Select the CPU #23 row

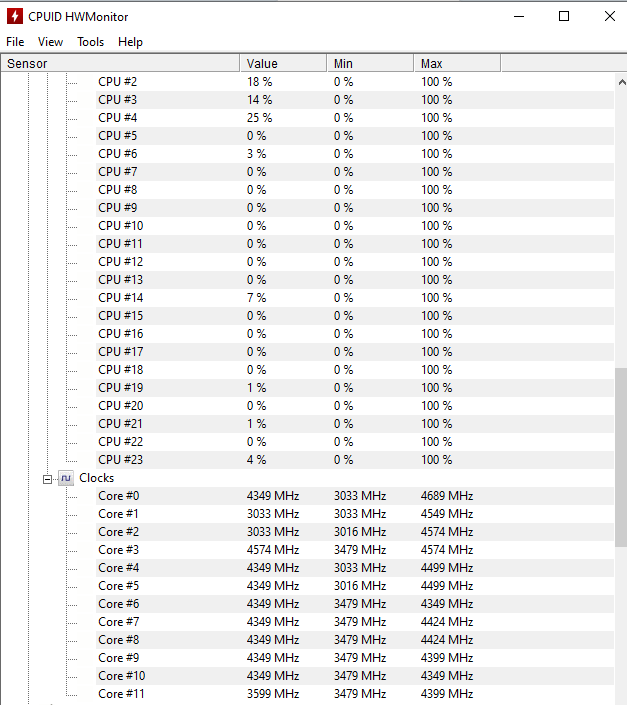[x=355, y=460]
